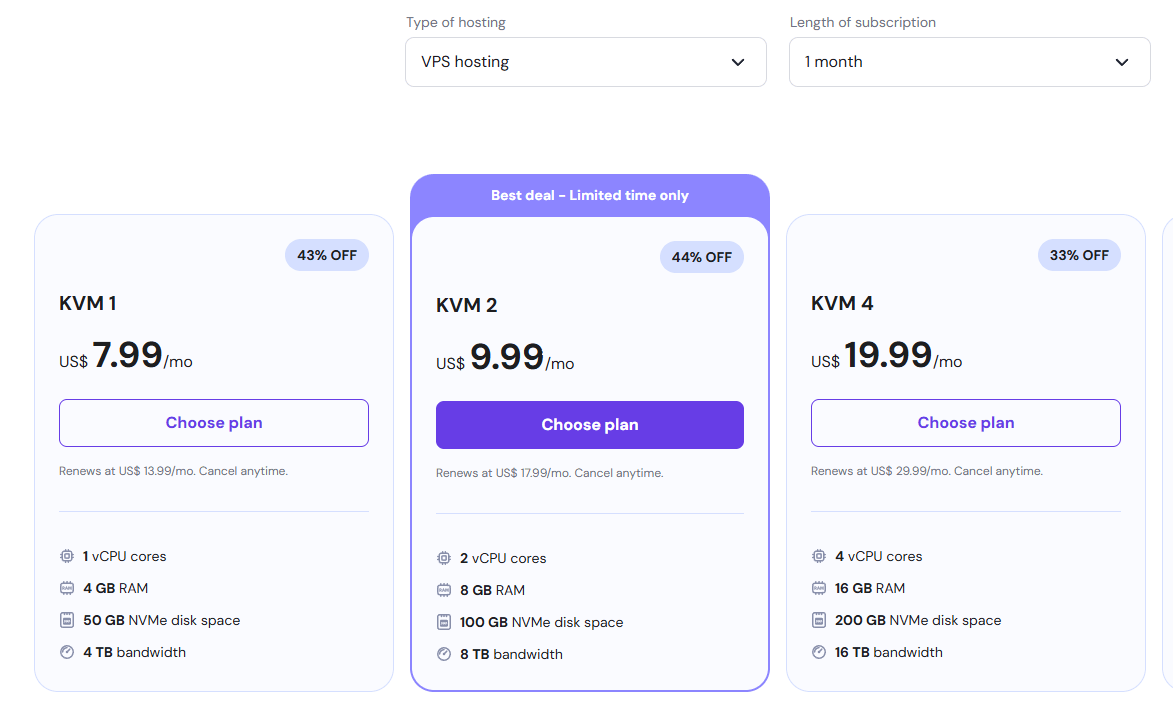
Task: Open the Length of subscription dropdown
Action: tap(970, 62)
